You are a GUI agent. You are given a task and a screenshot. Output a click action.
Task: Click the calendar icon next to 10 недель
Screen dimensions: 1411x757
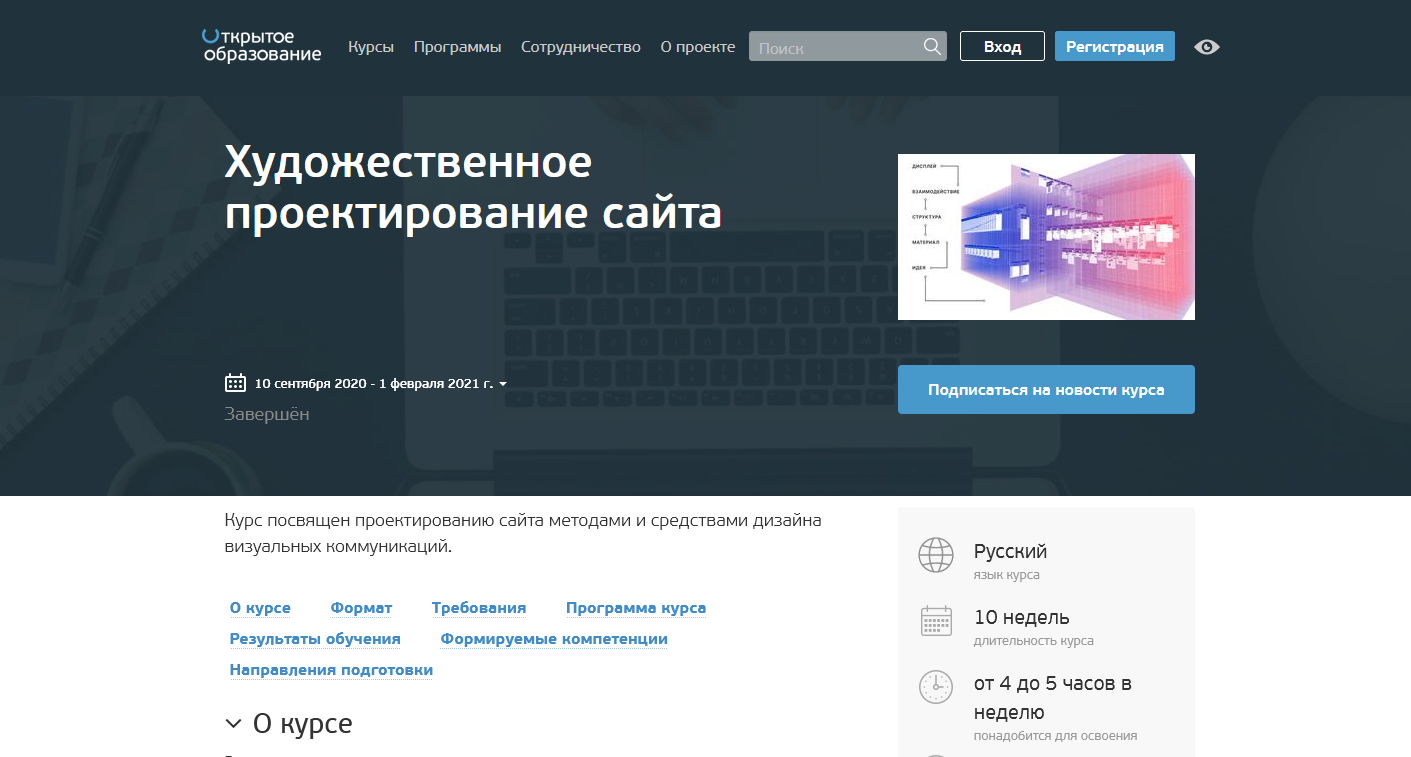click(936, 620)
